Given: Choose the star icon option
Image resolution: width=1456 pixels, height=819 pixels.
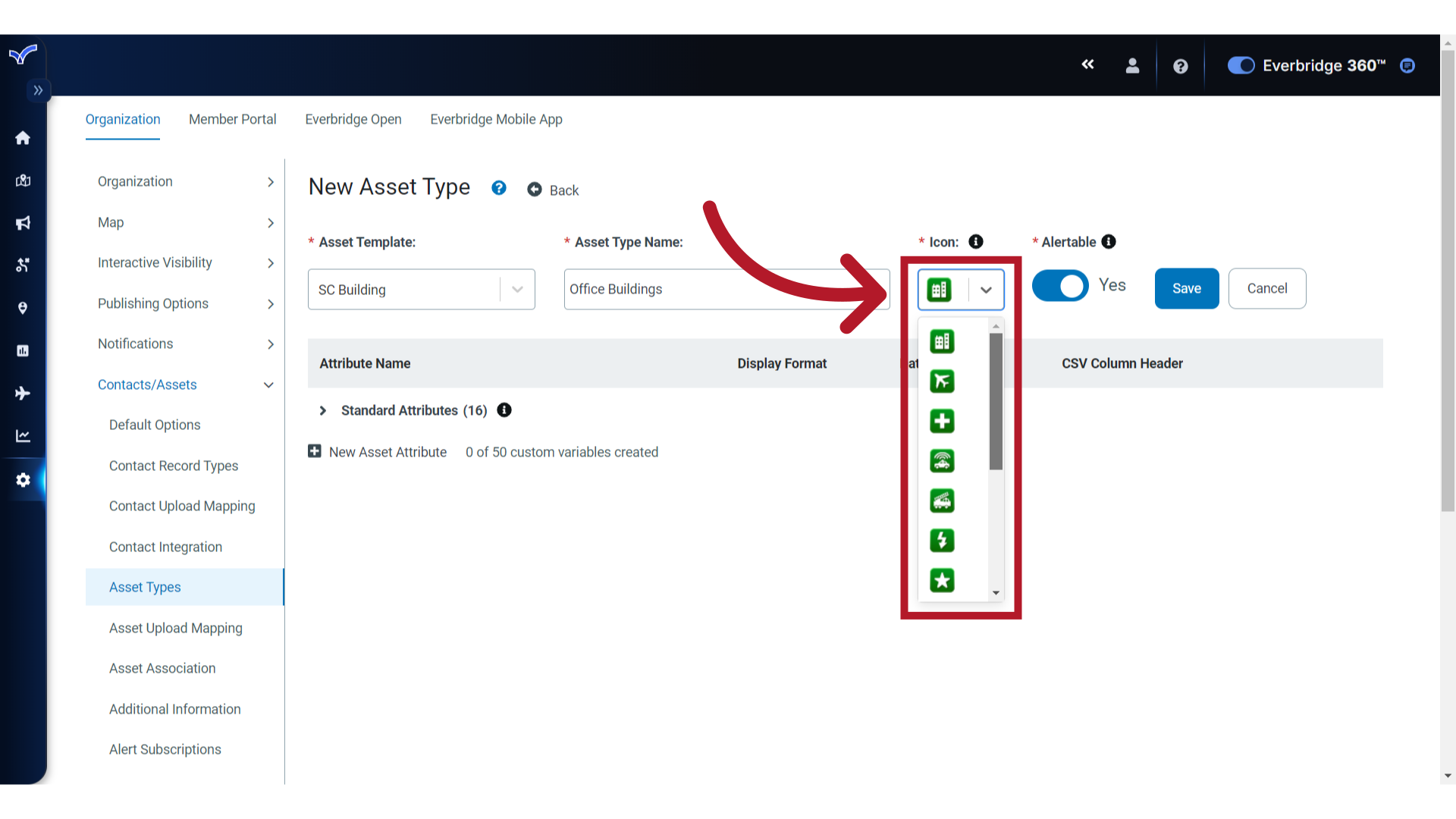Looking at the screenshot, I should 942,580.
